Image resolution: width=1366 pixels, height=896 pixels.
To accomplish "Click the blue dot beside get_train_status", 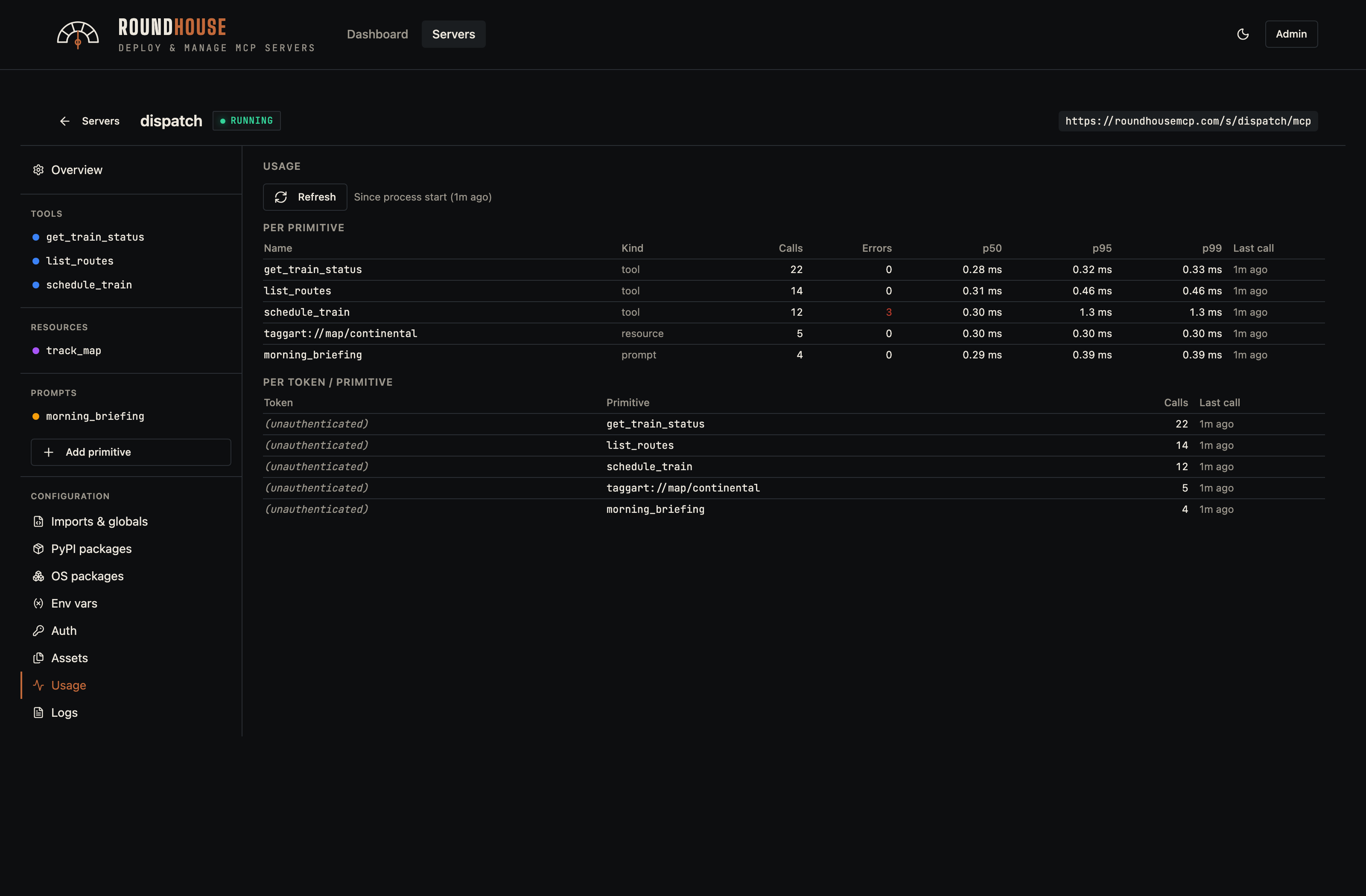I will [x=35, y=237].
